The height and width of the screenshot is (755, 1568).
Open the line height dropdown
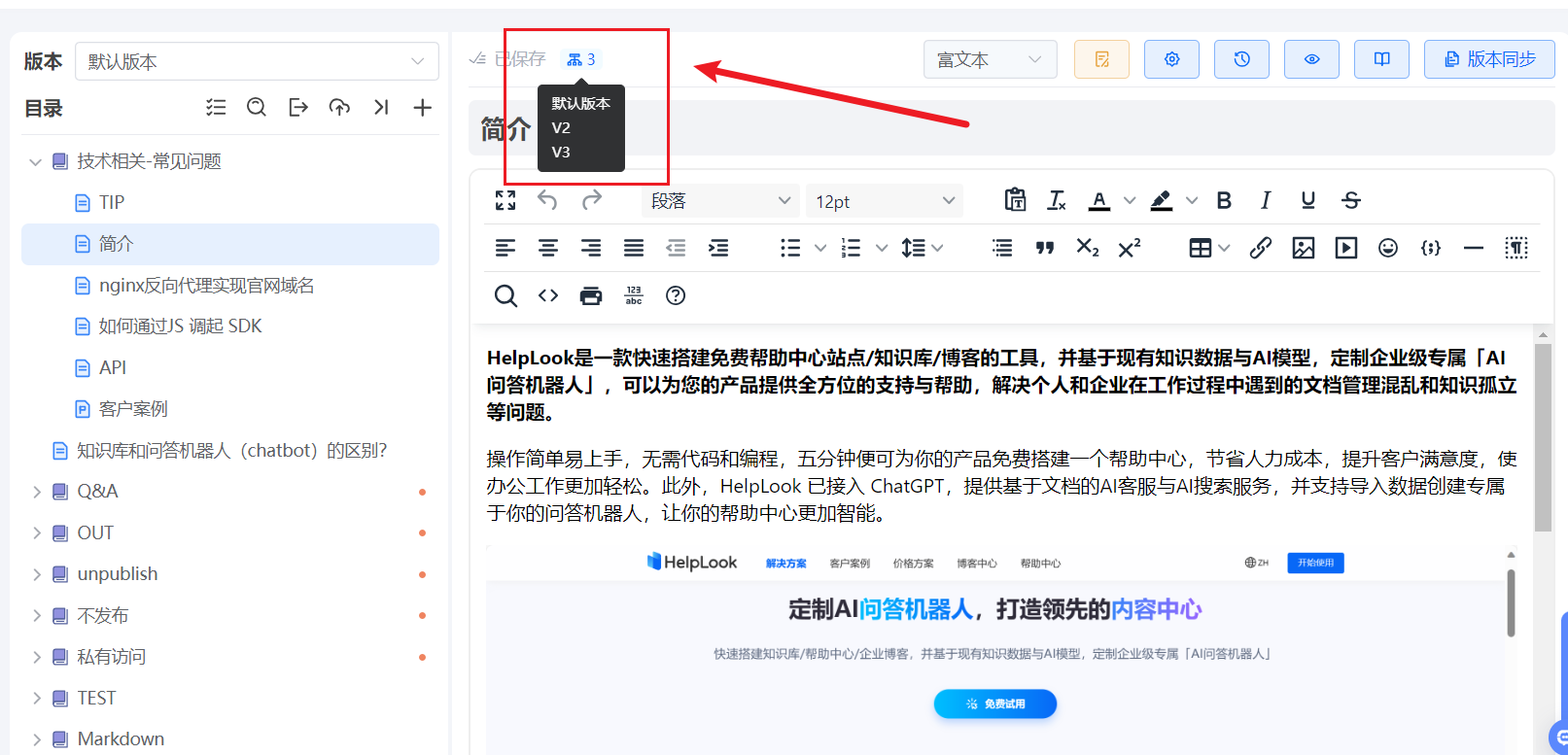(923, 248)
